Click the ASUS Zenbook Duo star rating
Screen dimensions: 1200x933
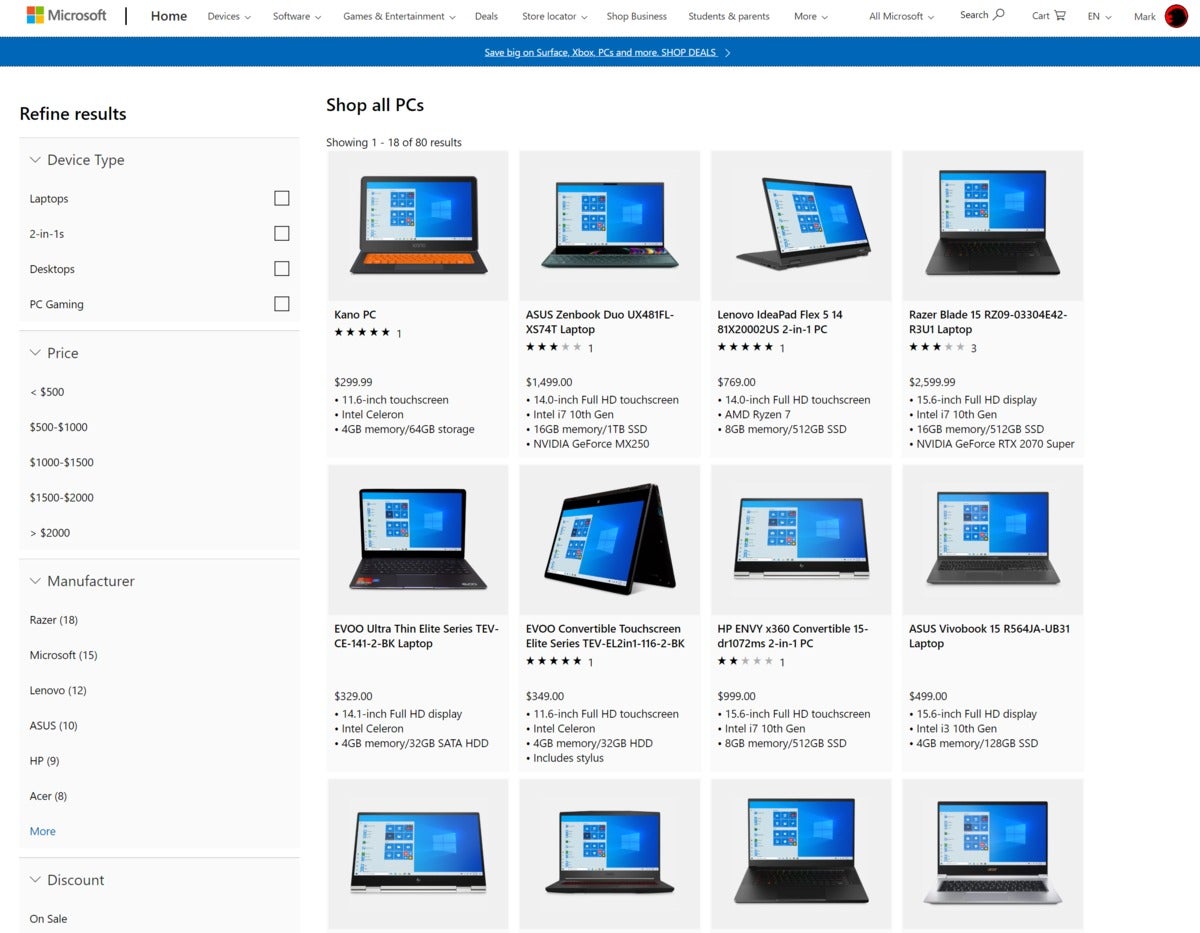pos(554,347)
